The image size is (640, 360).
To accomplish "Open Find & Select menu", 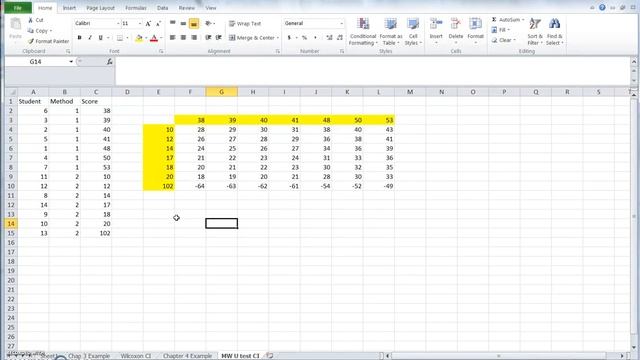I will point(554,32).
